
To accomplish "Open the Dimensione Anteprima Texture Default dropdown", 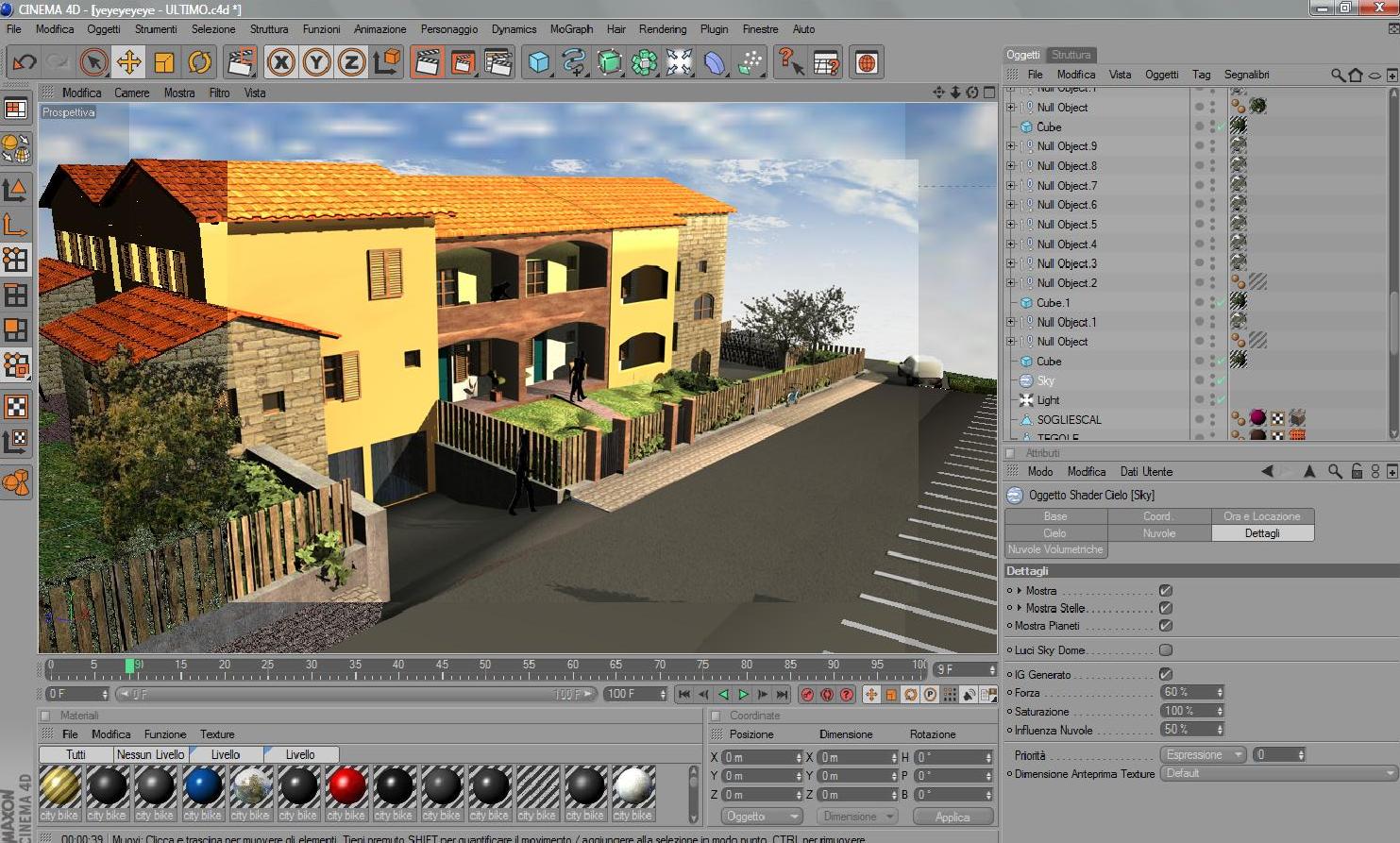I will coord(1279,773).
